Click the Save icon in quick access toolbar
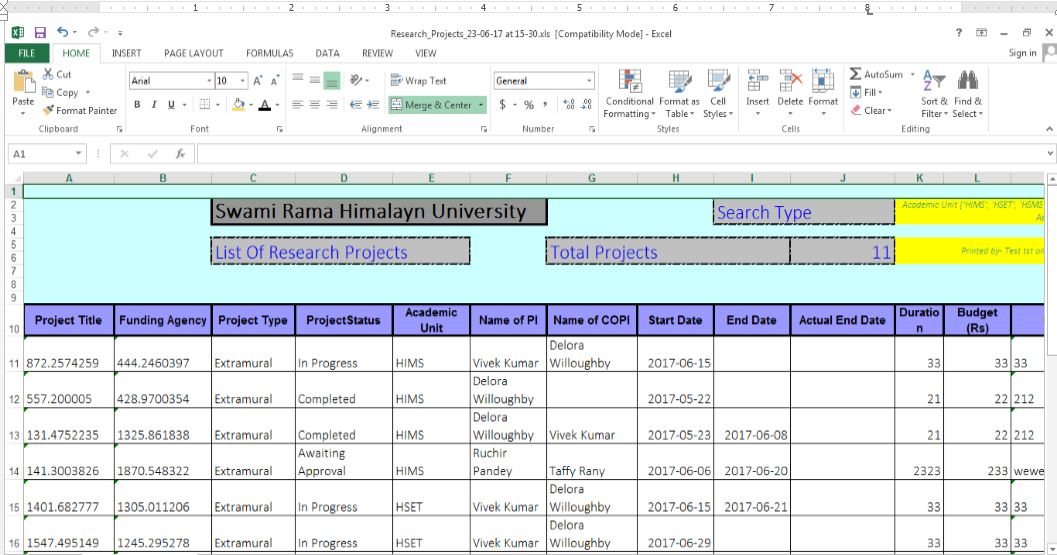 click(x=40, y=32)
